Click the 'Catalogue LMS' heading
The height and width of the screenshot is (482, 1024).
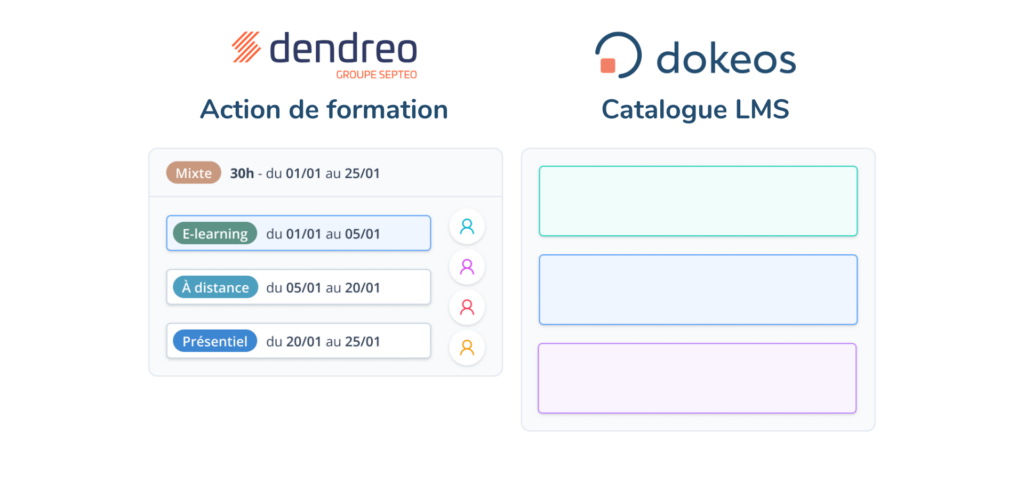tap(696, 109)
